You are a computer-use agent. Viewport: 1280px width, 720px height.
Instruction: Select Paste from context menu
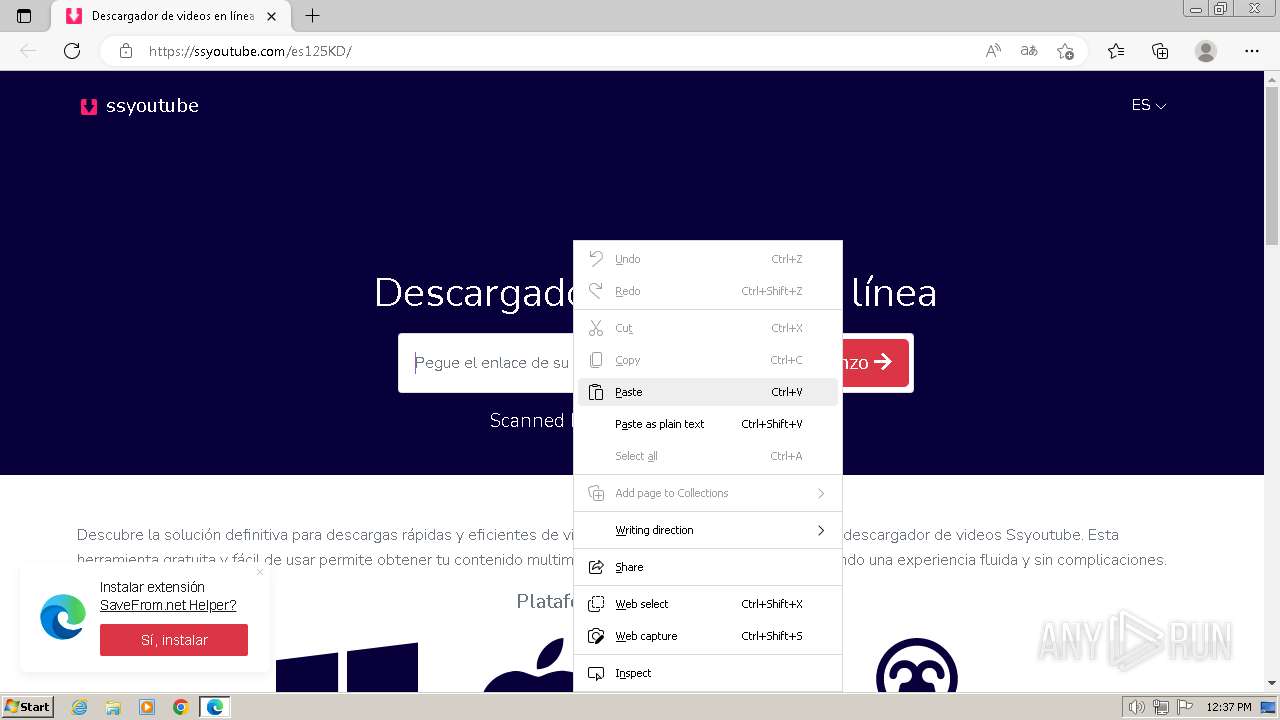point(708,392)
